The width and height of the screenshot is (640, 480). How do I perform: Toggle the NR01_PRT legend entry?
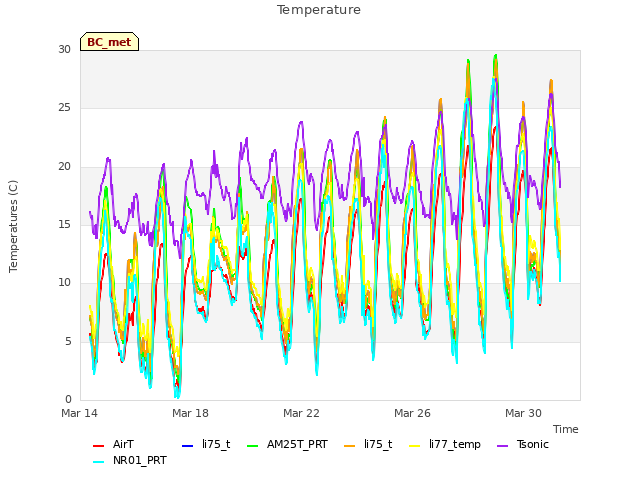click(x=130, y=461)
